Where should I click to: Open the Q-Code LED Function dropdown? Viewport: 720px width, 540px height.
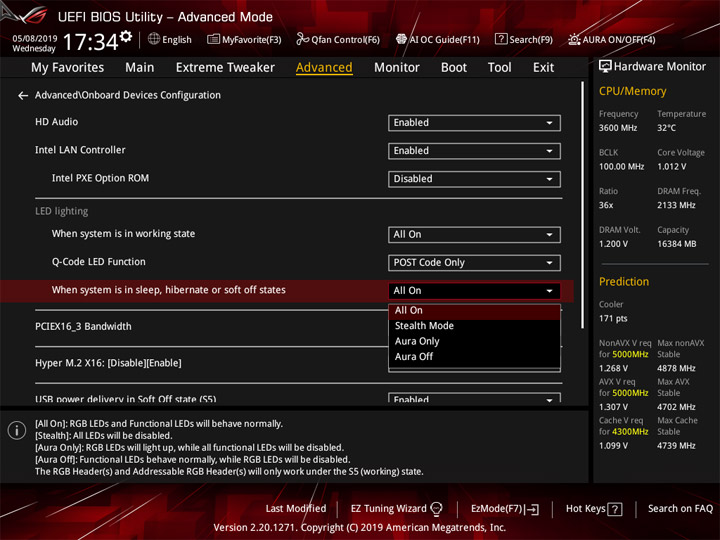pos(474,263)
